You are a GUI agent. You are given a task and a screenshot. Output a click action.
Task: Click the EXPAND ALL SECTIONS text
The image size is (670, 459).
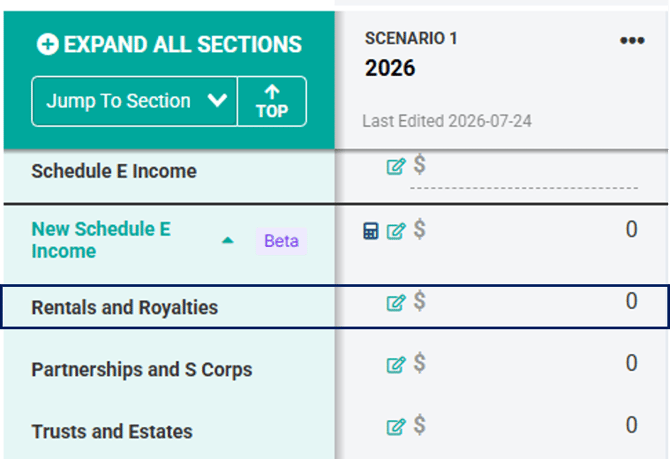(182, 44)
